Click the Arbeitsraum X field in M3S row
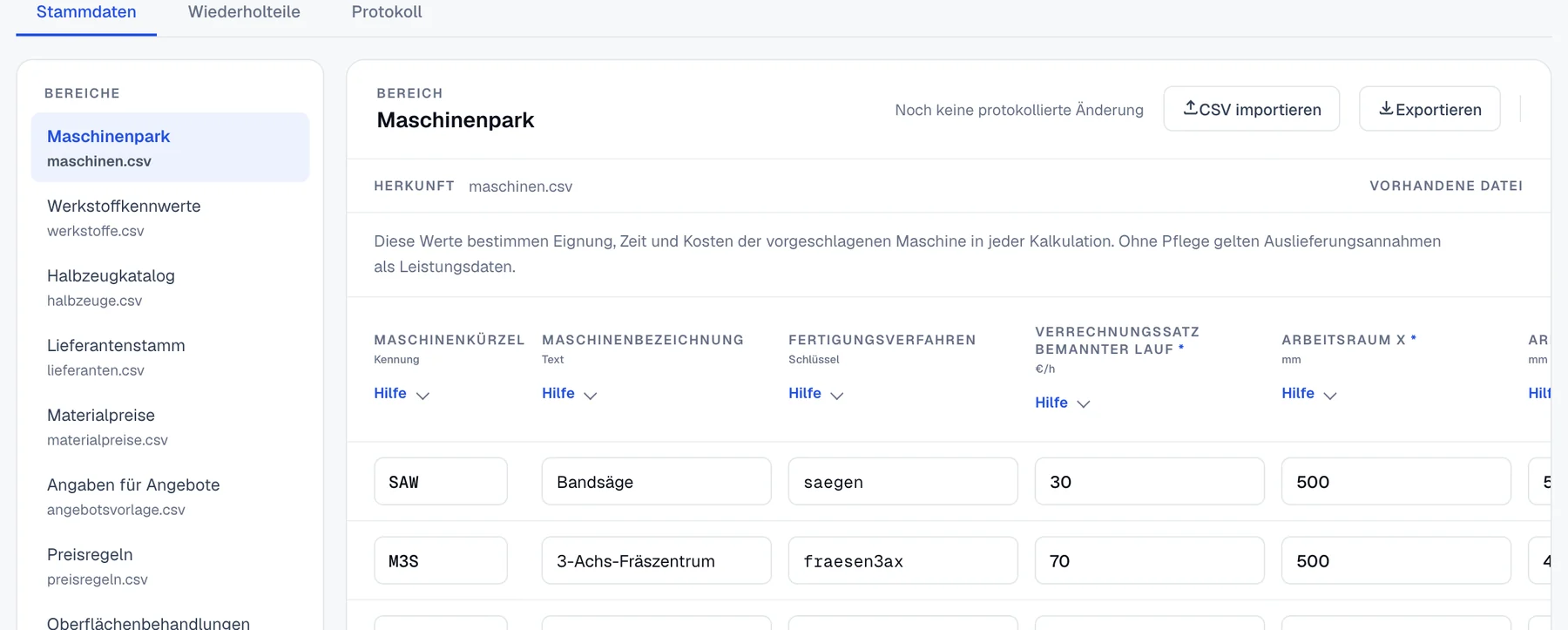1568x630 pixels. click(x=1396, y=560)
